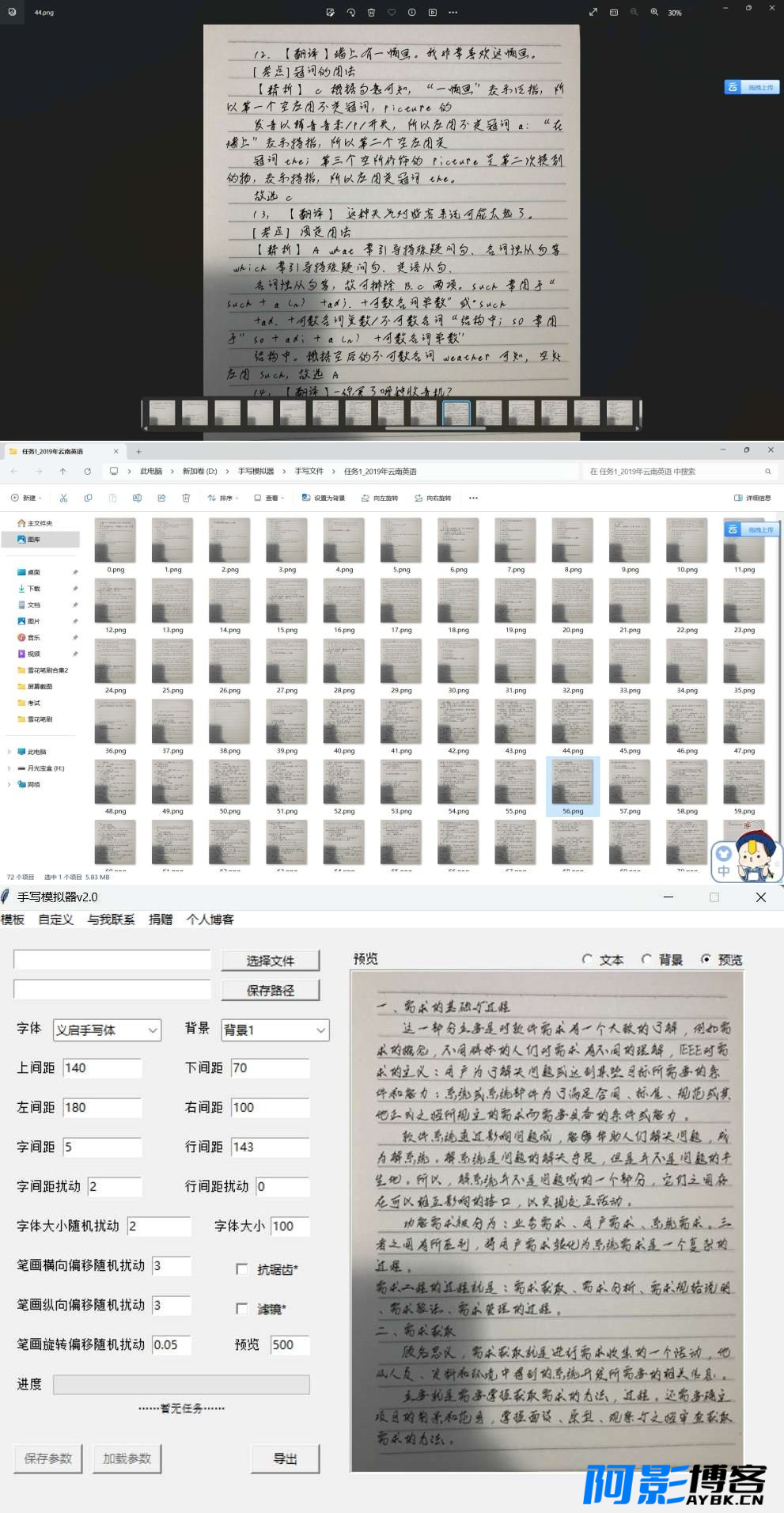Zoom out with the magnifier minus icon
Image resolution: width=784 pixels, height=1513 pixels.
634,13
